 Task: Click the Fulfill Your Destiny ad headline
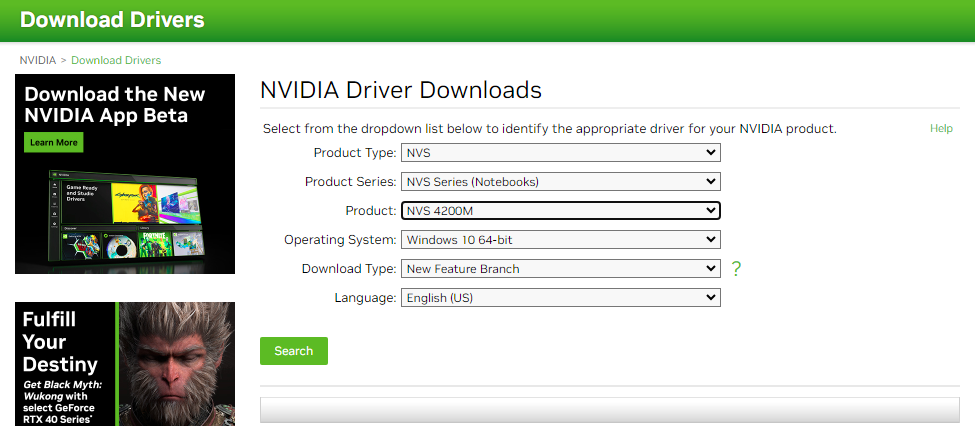click(61, 342)
